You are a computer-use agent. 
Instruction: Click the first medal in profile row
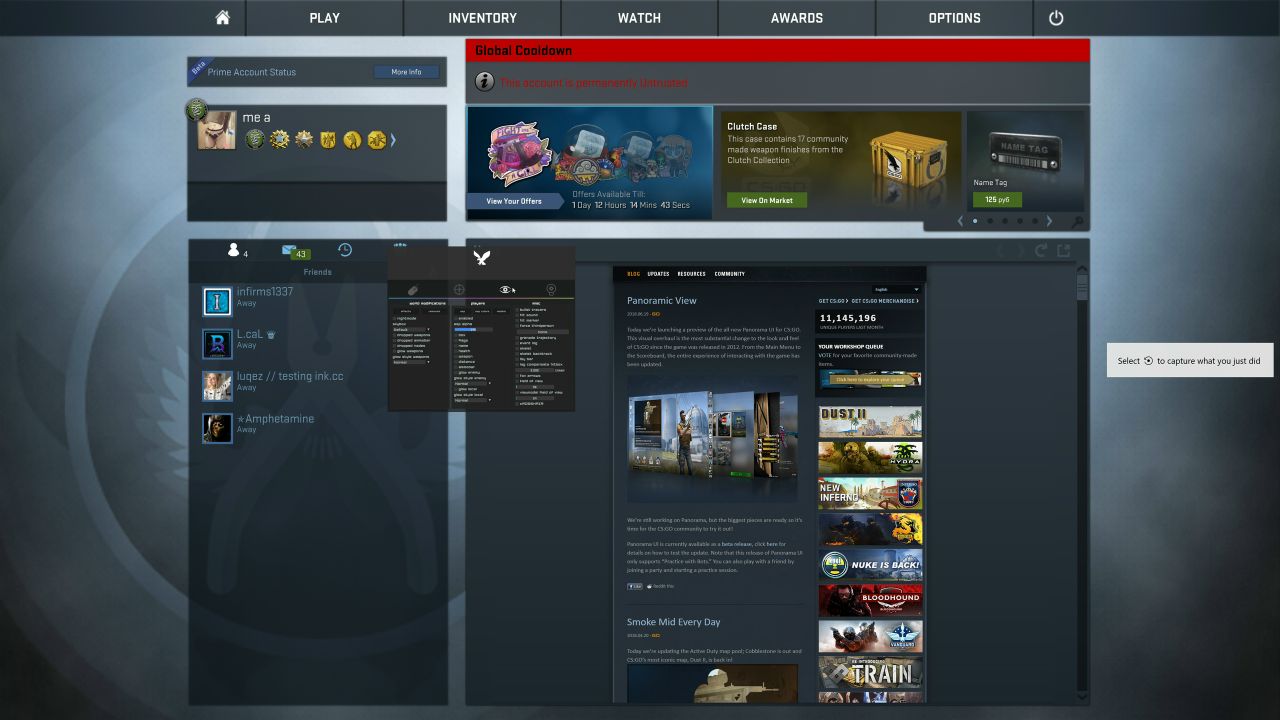click(x=255, y=139)
